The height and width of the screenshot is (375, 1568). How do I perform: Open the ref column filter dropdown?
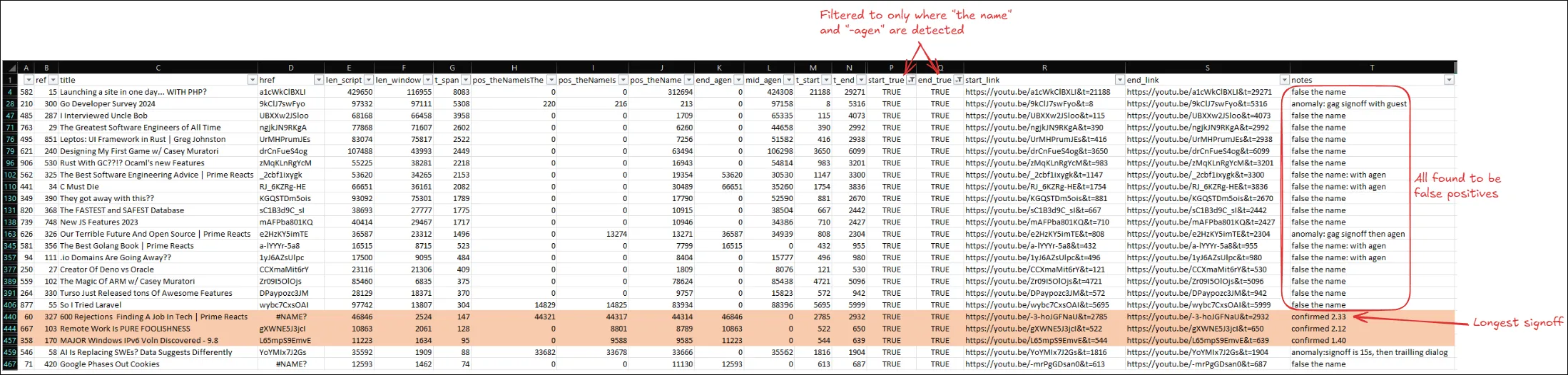tap(53, 80)
